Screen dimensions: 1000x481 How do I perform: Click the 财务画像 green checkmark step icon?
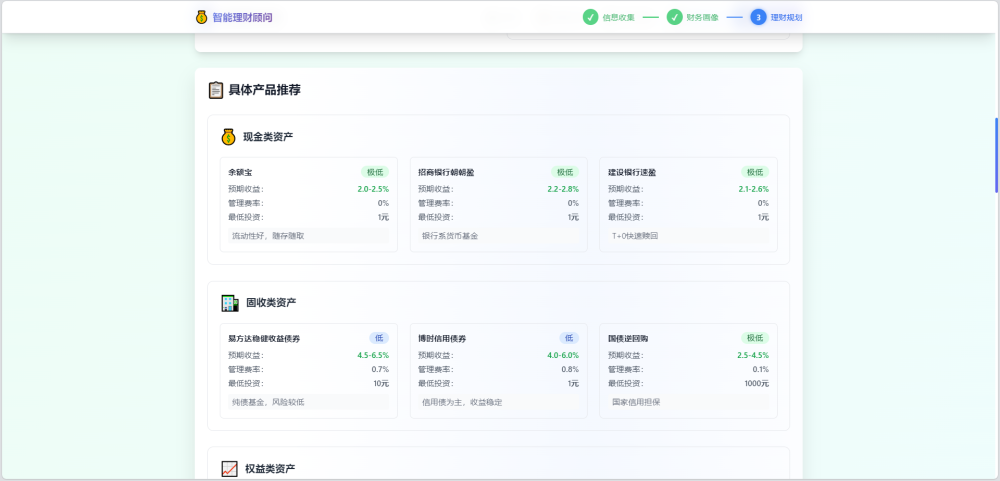coord(675,17)
